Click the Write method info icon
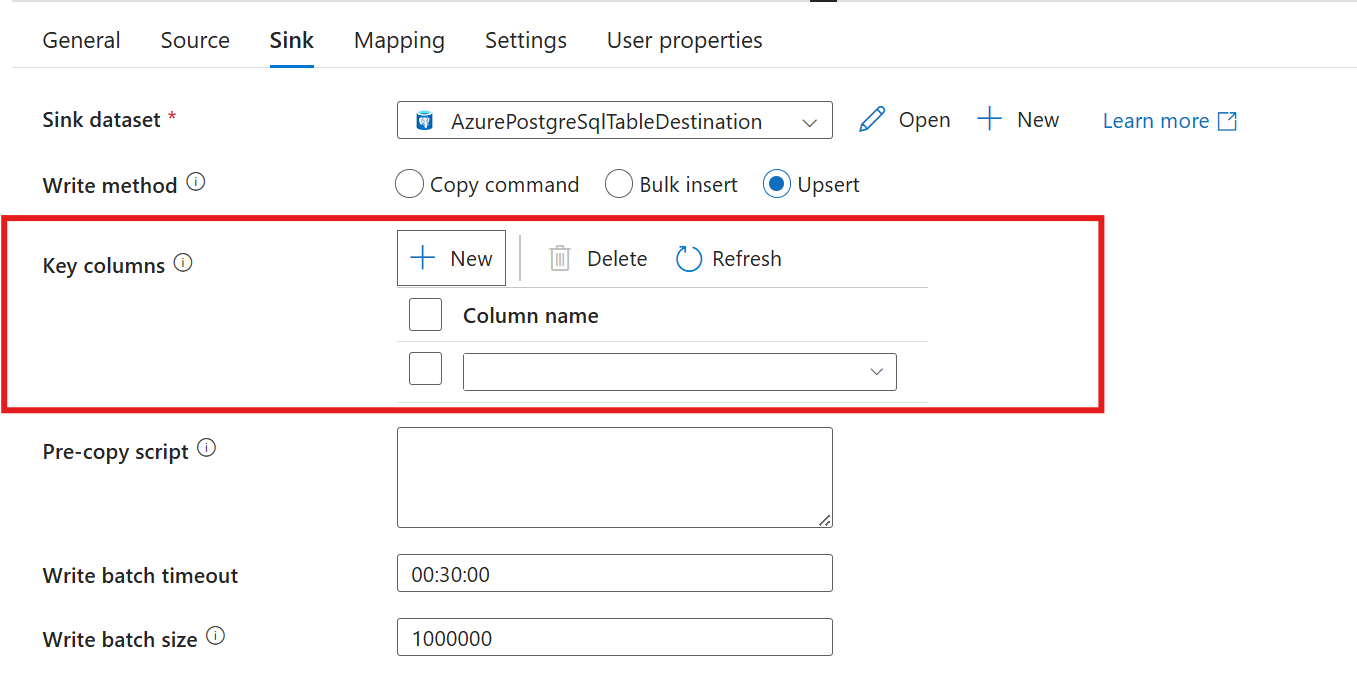 (x=196, y=183)
